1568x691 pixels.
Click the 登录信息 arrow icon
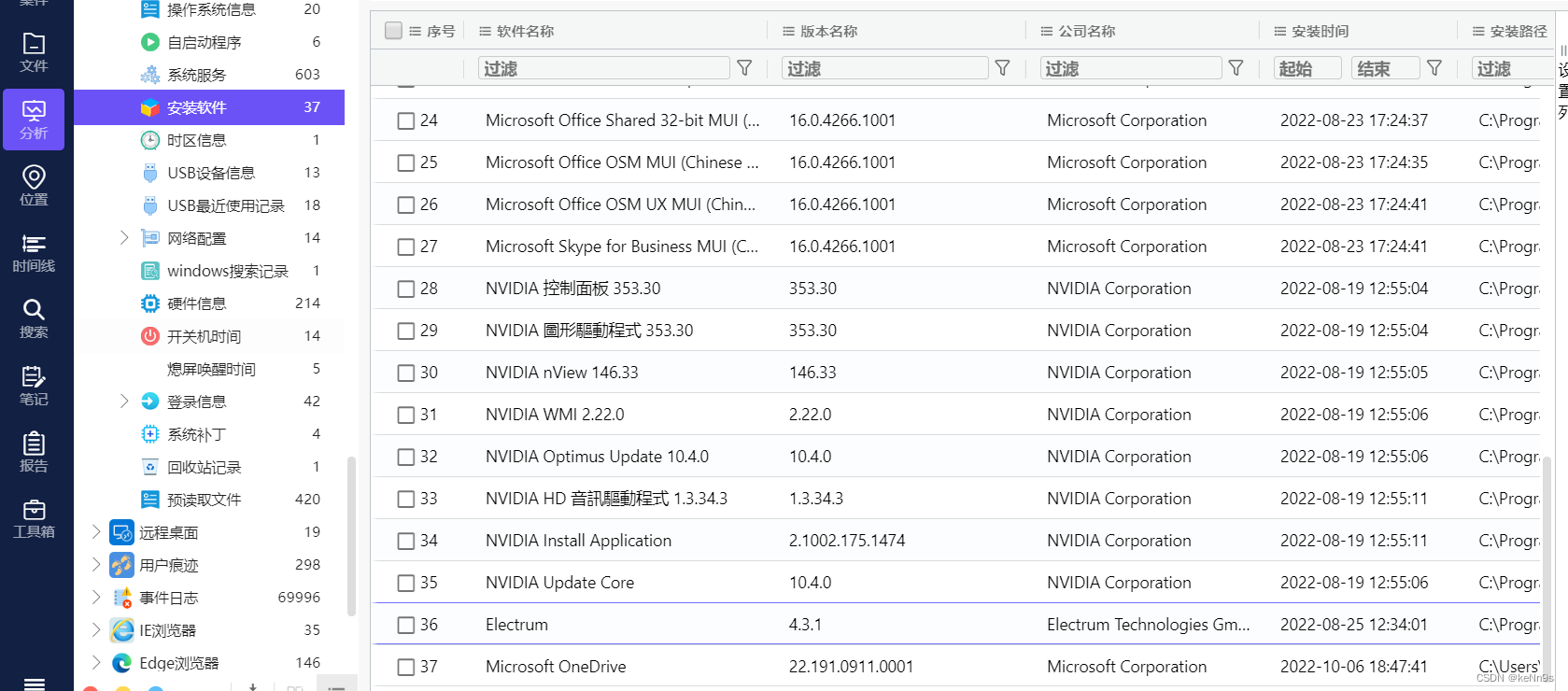[149, 402]
